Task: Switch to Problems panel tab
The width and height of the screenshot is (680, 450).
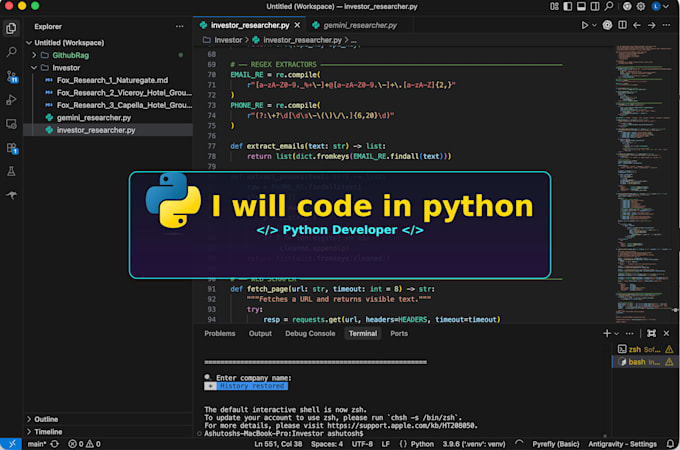Action: (220, 333)
